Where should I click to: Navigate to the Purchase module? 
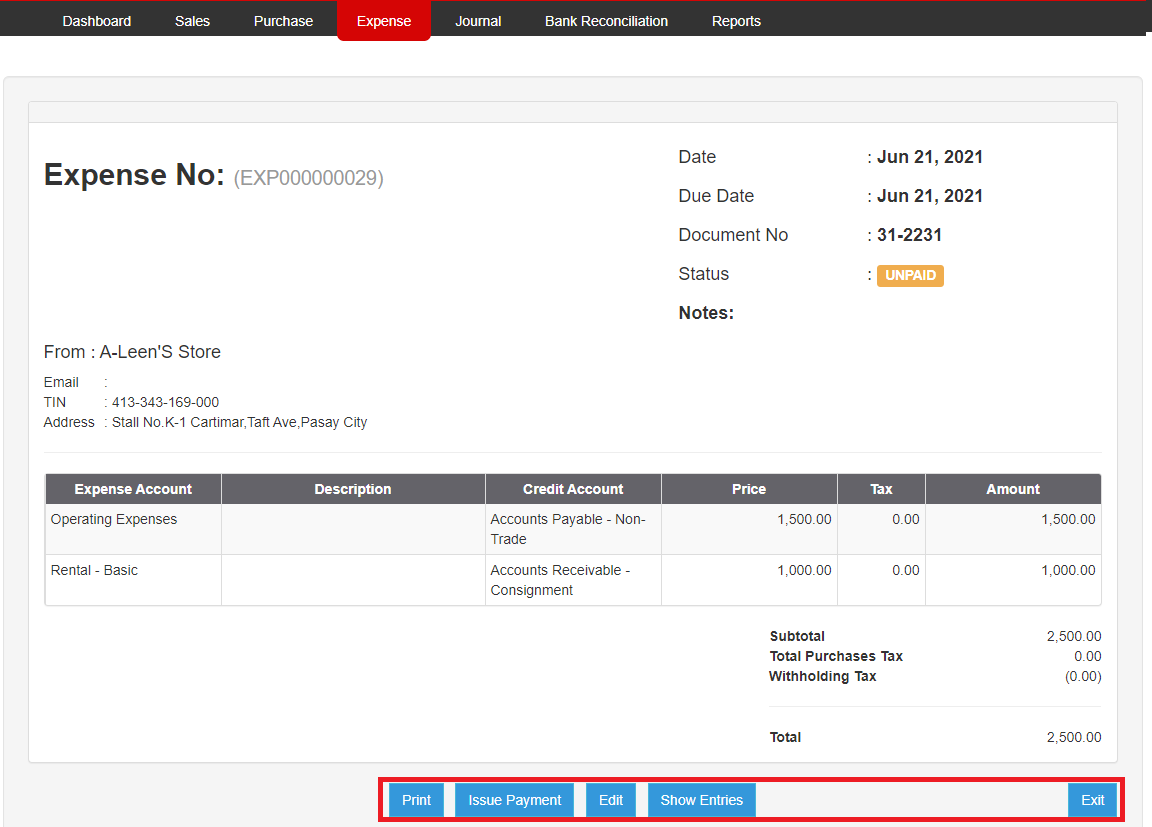[x=283, y=20]
